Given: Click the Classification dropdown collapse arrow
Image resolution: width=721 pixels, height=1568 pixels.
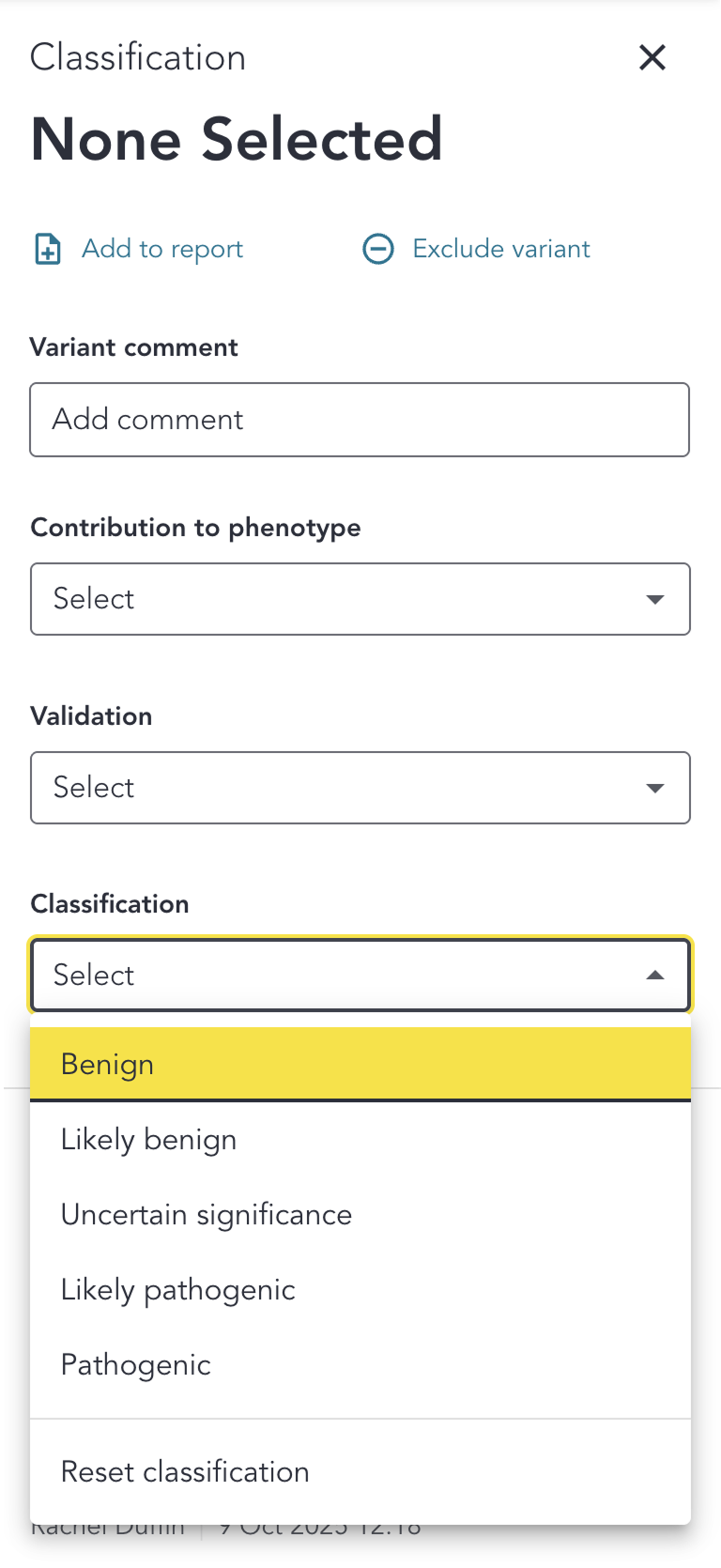Looking at the screenshot, I should pos(655,975).
